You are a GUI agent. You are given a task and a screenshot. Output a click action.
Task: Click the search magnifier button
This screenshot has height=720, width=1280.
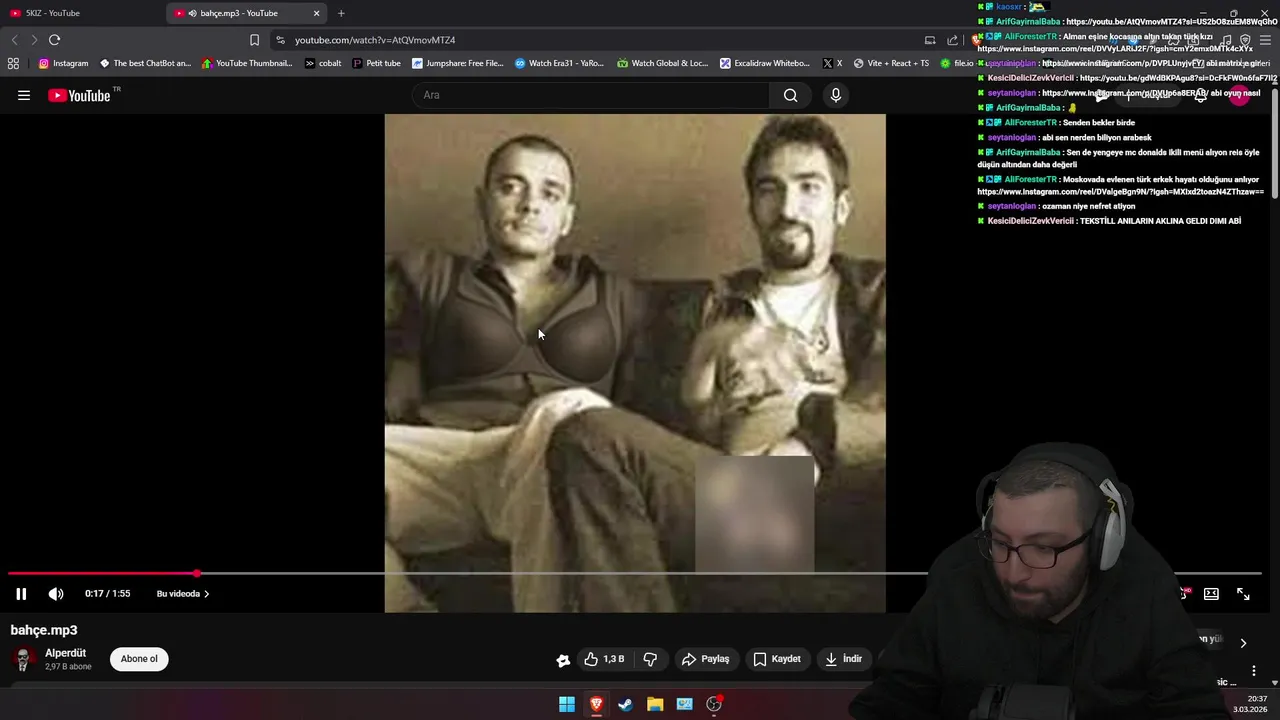point(790,95)
